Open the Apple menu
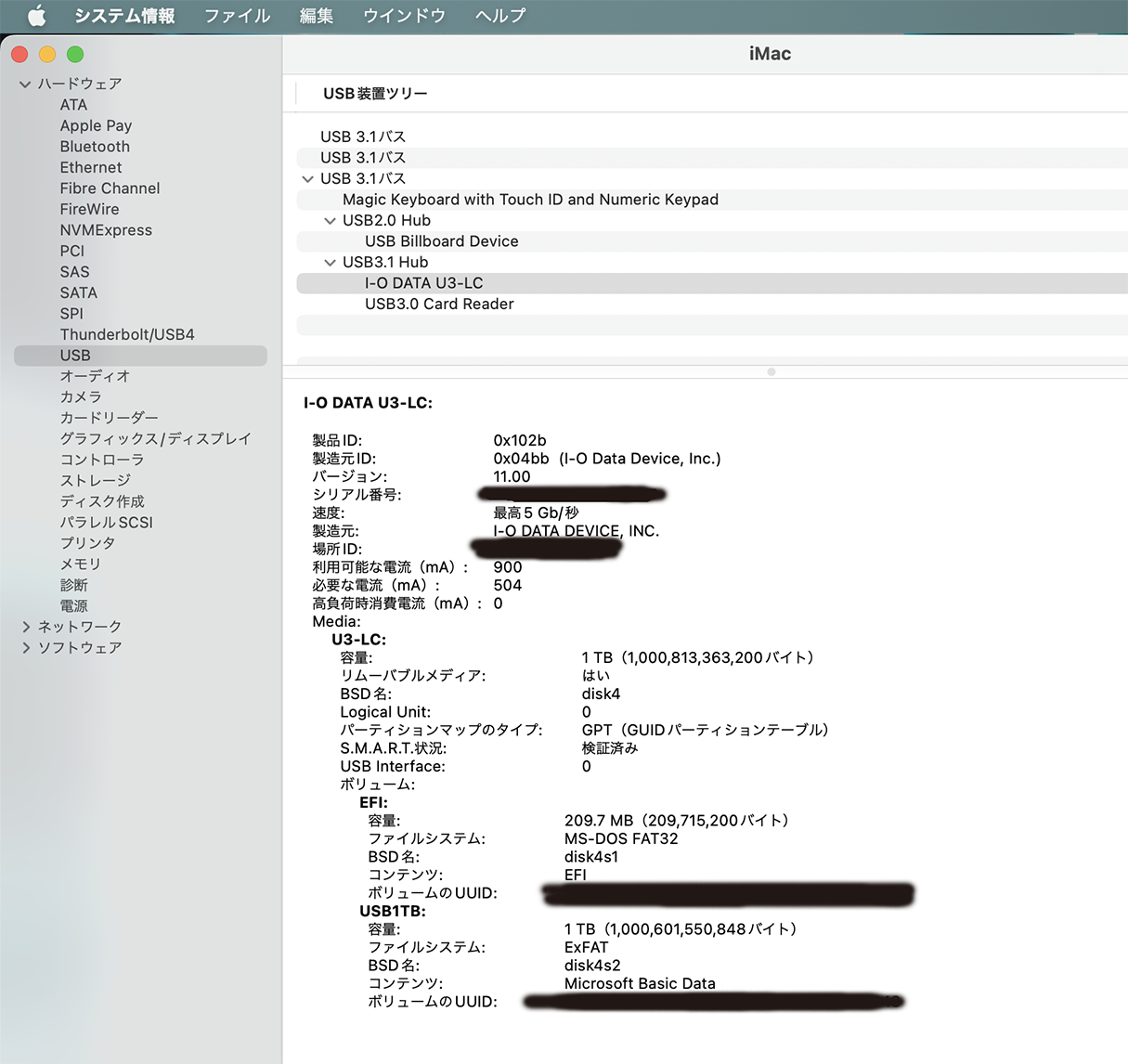1128x1064 pixels. tap(37, 16)
